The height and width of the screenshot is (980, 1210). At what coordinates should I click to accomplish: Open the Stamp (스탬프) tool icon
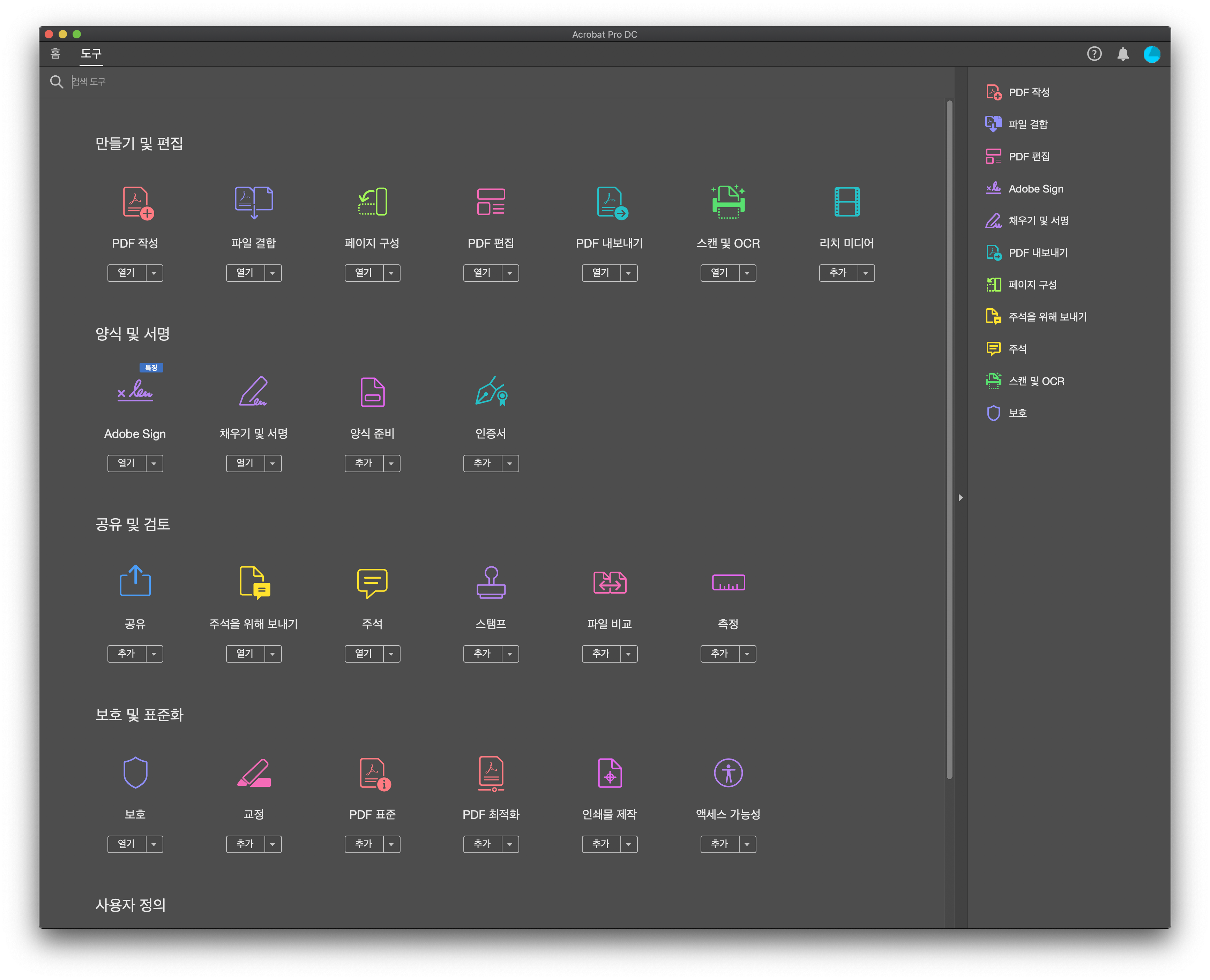tap(491, 582)
